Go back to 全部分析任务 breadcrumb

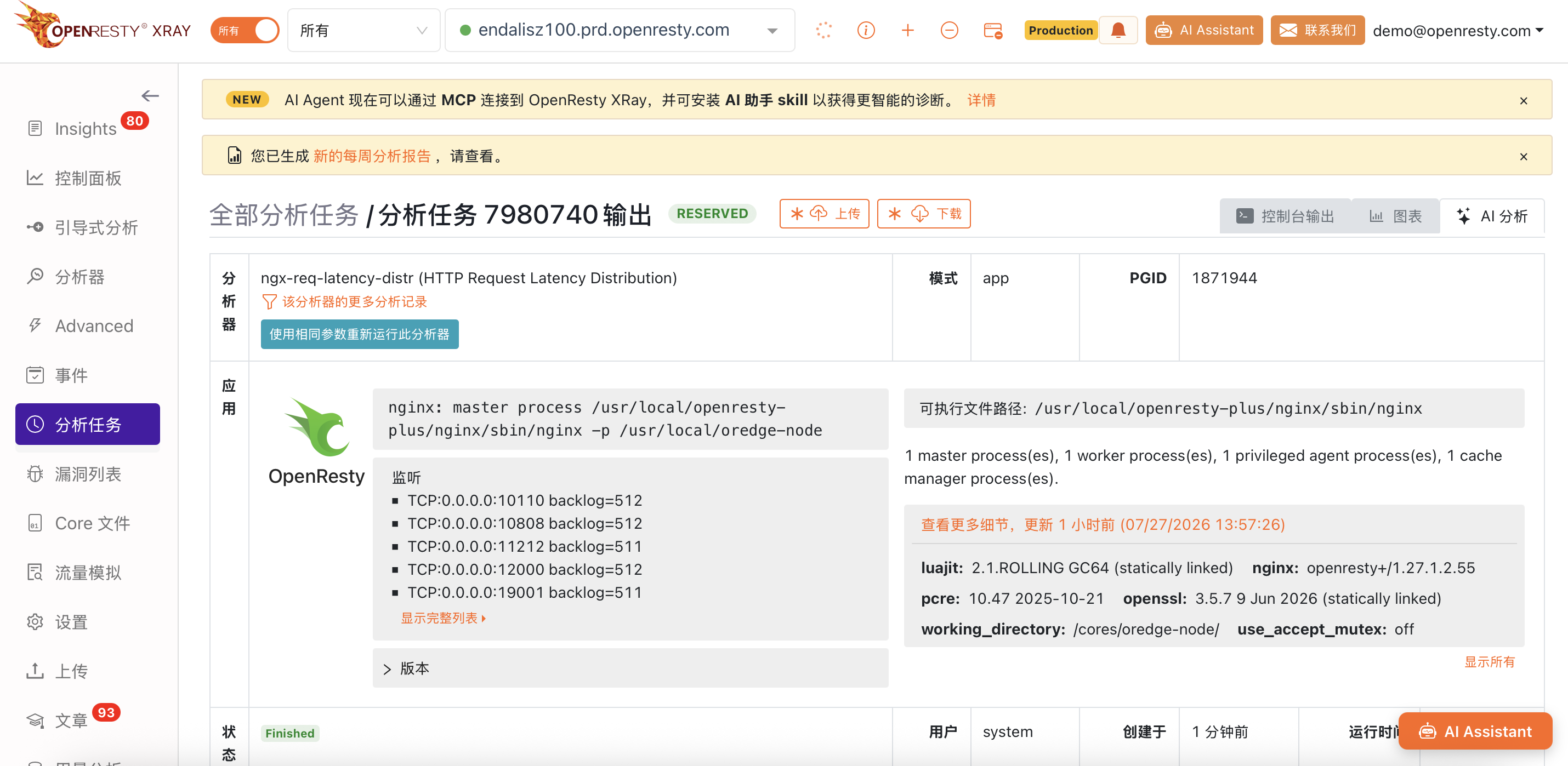coord(284,215)
